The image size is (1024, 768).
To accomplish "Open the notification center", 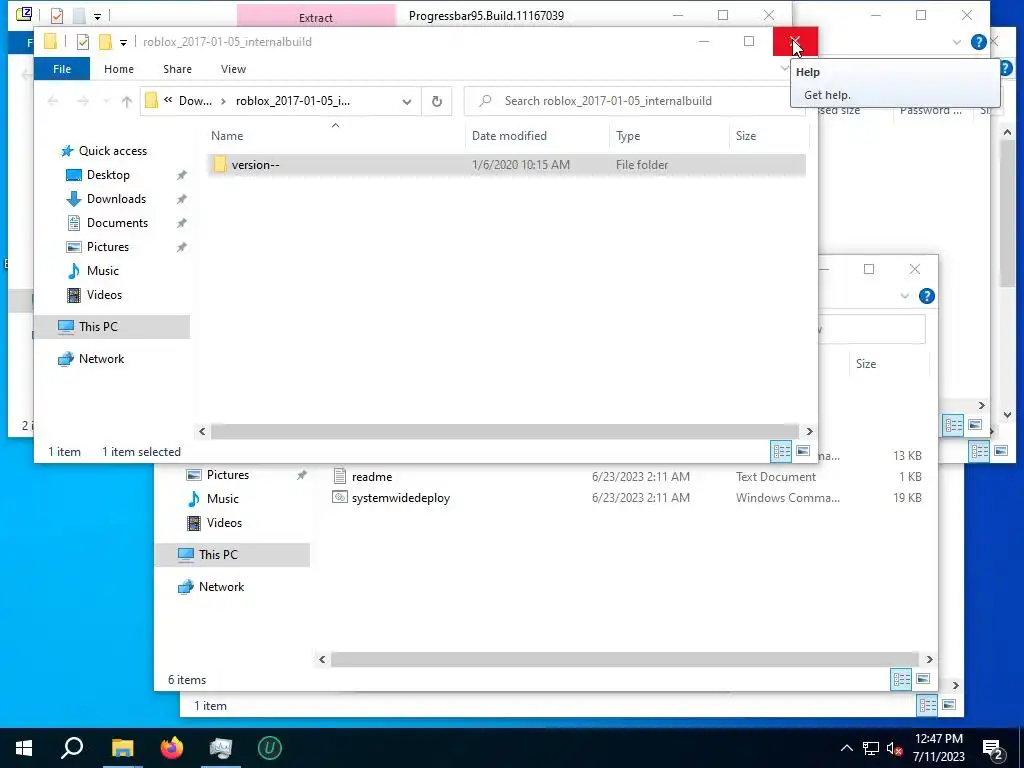I will (x=993, y=748).
